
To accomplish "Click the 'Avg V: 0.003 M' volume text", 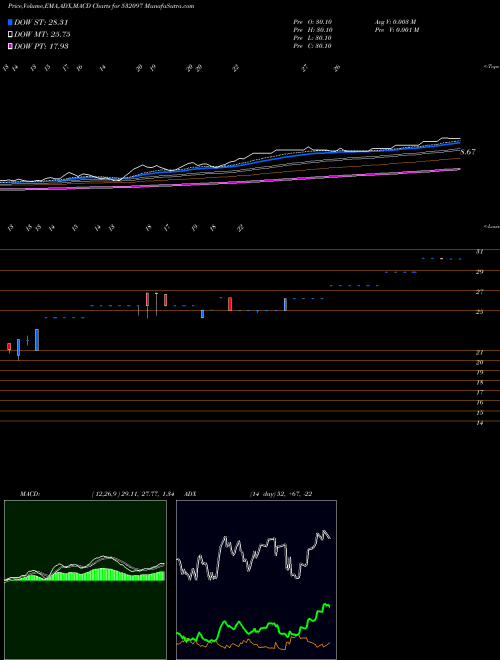I will click(x=396, y=22).
